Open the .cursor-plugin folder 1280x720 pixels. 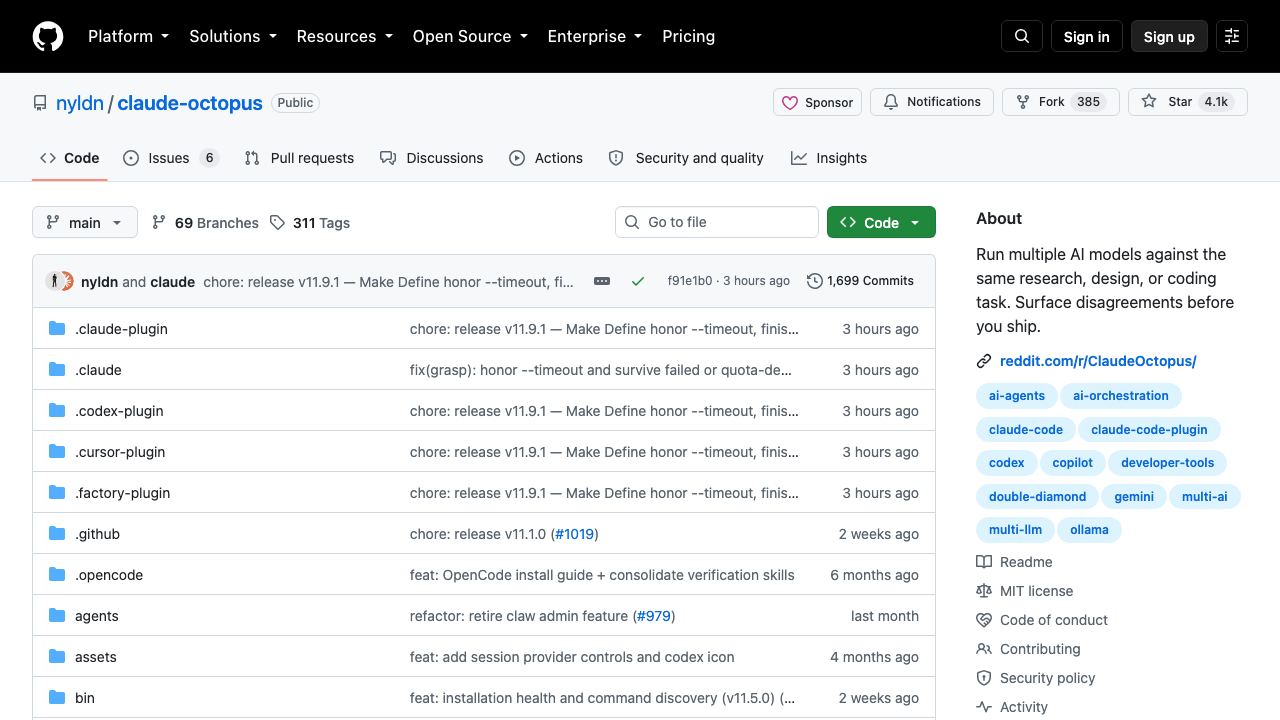coord(120,452)
